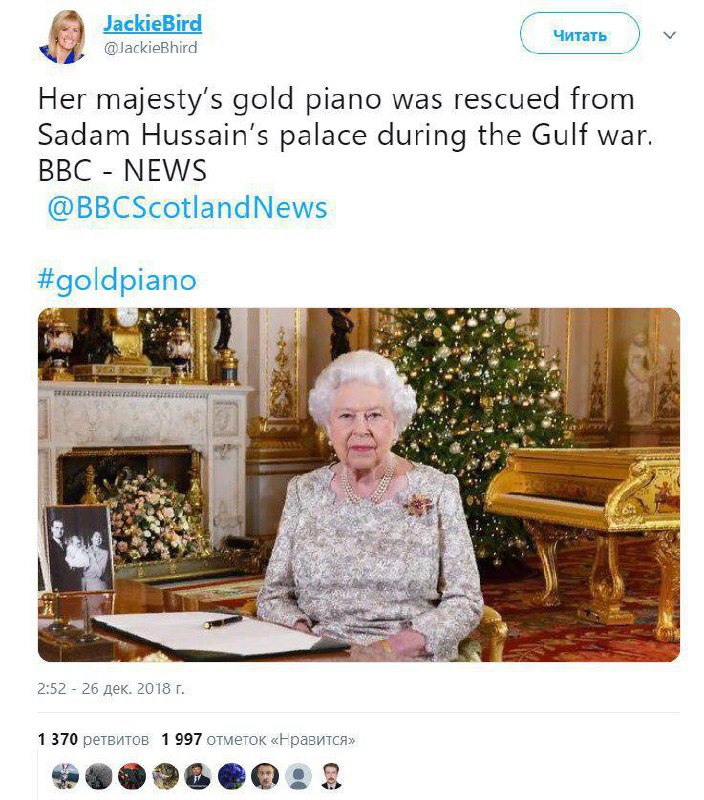The height and width of the screenshot is (800, 704).
Task: Click the #goldpiano hashtag
Action: (117, 279)
